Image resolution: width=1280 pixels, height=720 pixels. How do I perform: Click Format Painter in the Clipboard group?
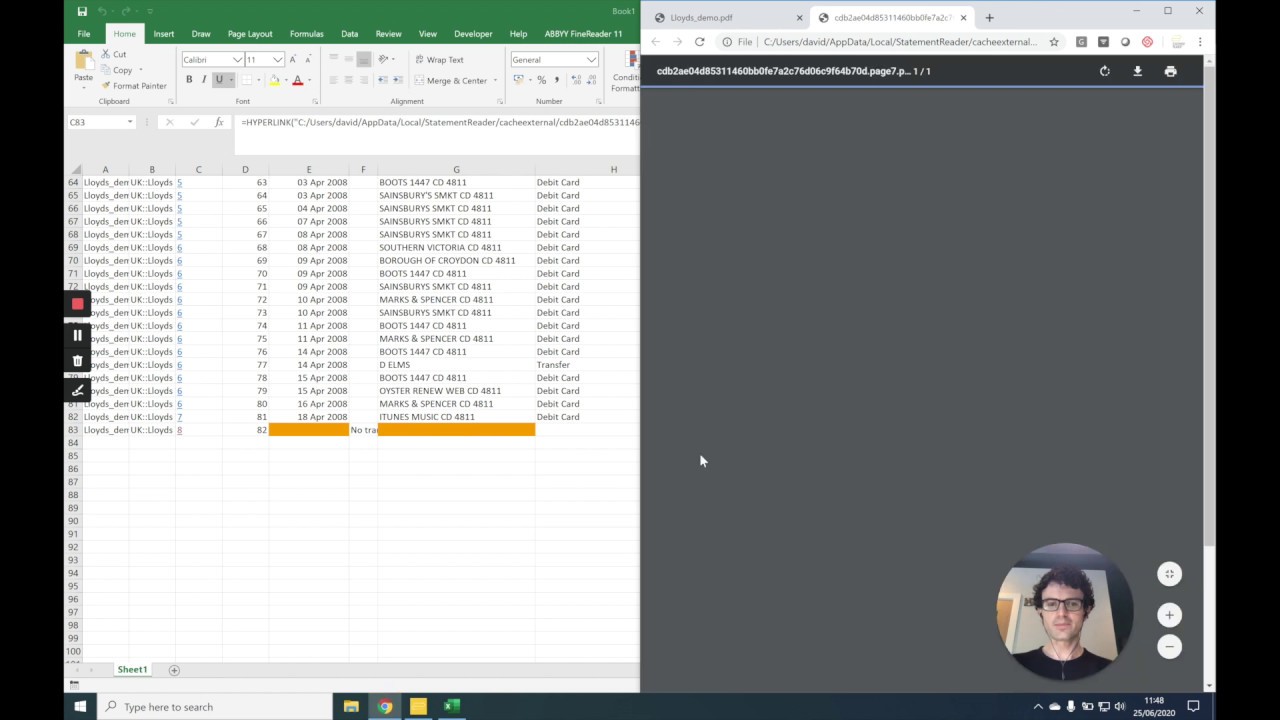(134, 86)
